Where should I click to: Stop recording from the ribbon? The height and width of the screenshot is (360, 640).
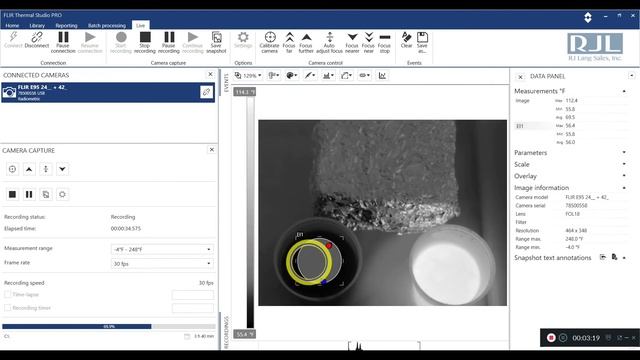(x=145, y=42)
